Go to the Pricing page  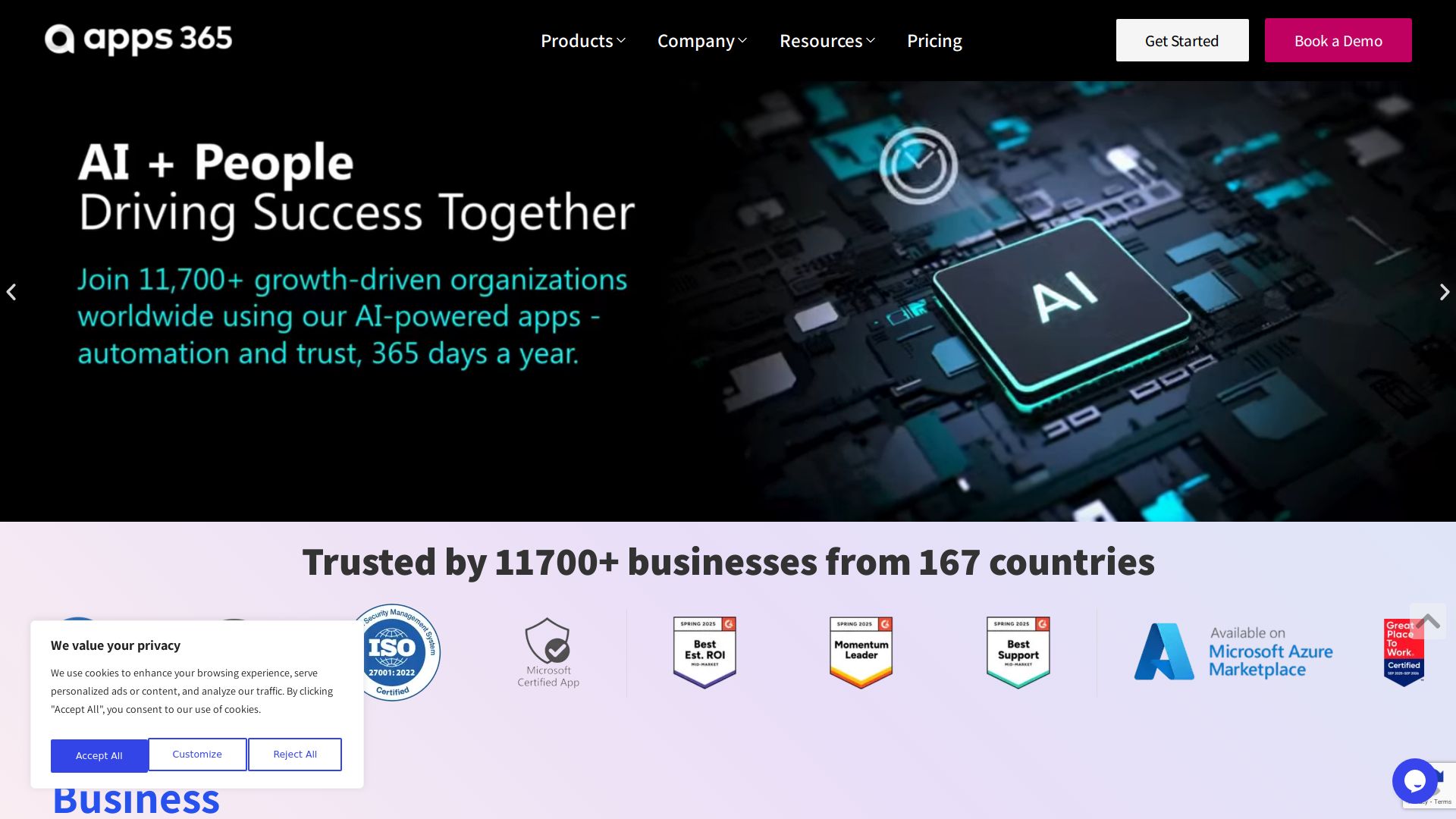pyautogui.click(x=934, y=41)
